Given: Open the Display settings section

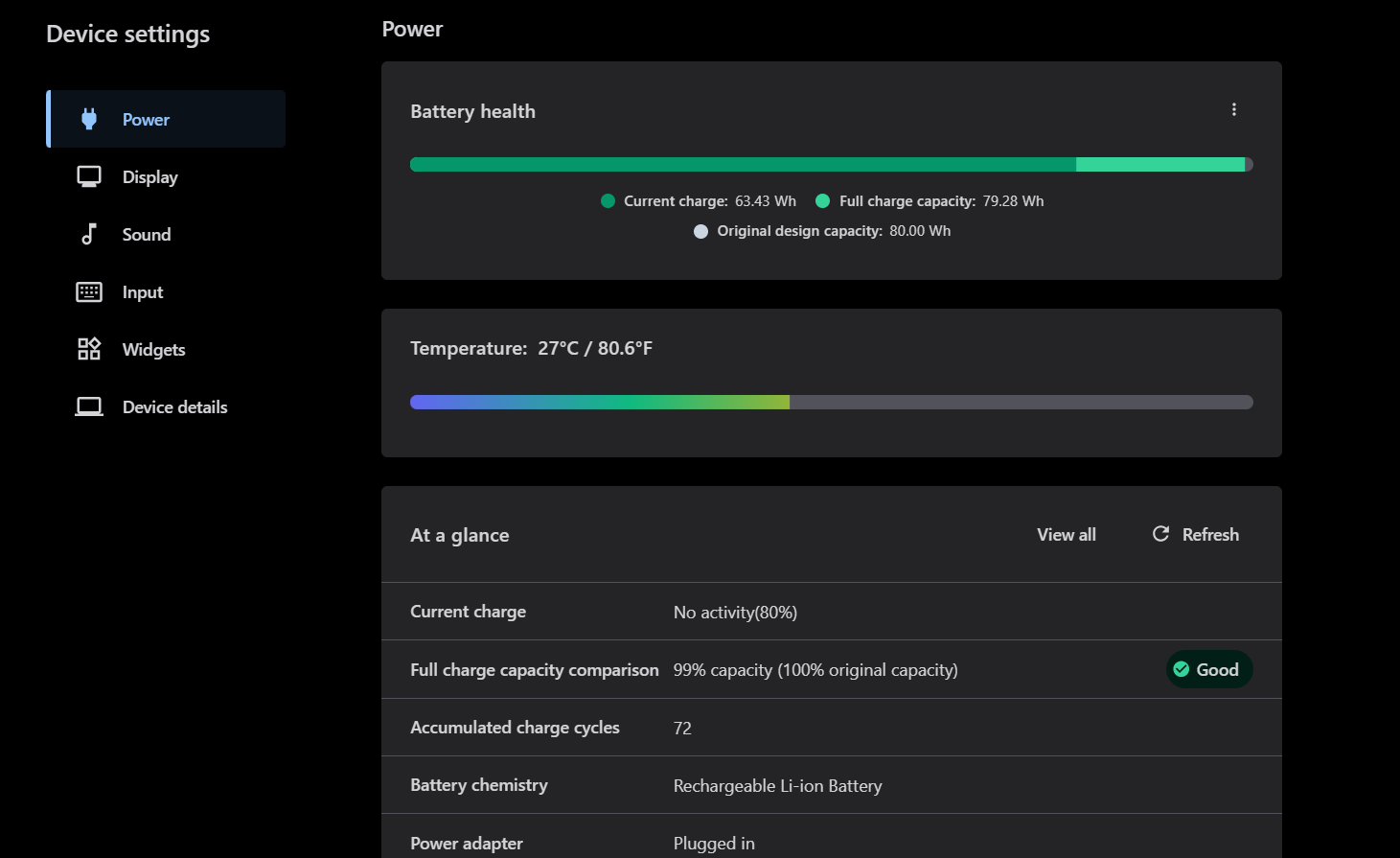Looking at the screenshot, I should tap(150, 177).
